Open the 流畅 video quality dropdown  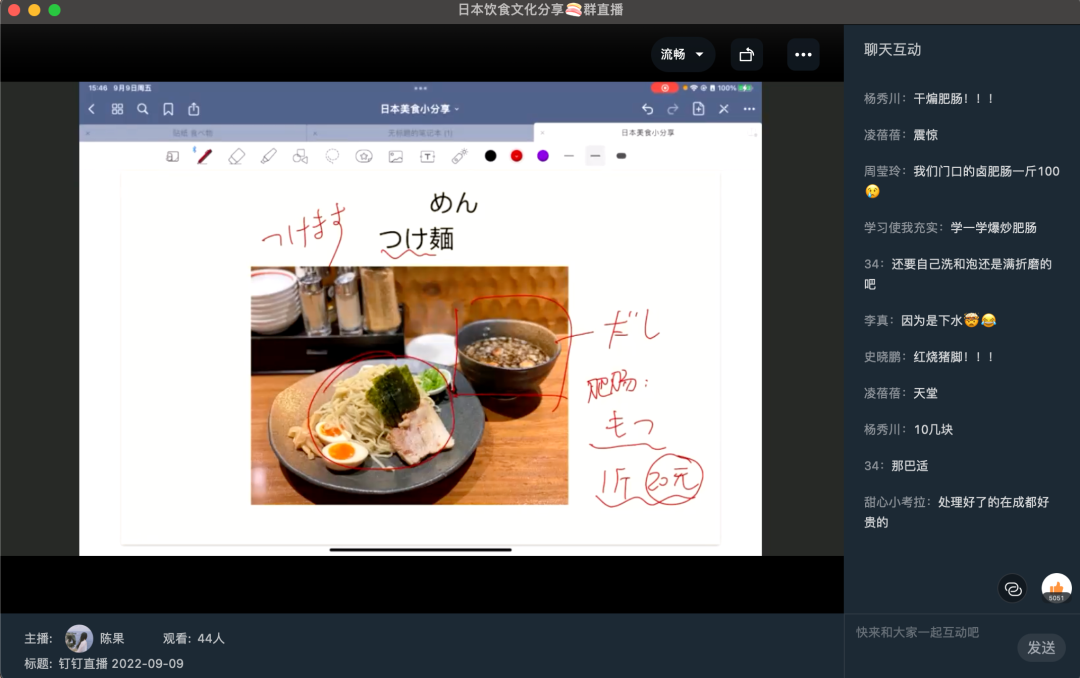(x=683, y=55)
